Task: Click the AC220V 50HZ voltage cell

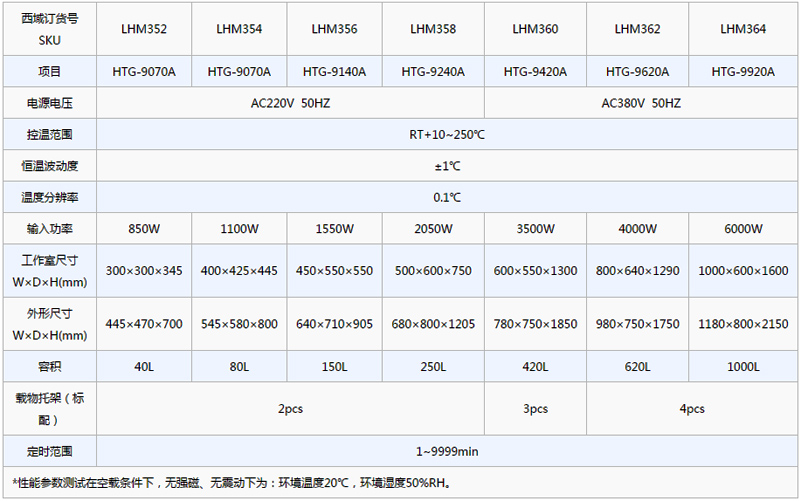Action: point(290,103)
